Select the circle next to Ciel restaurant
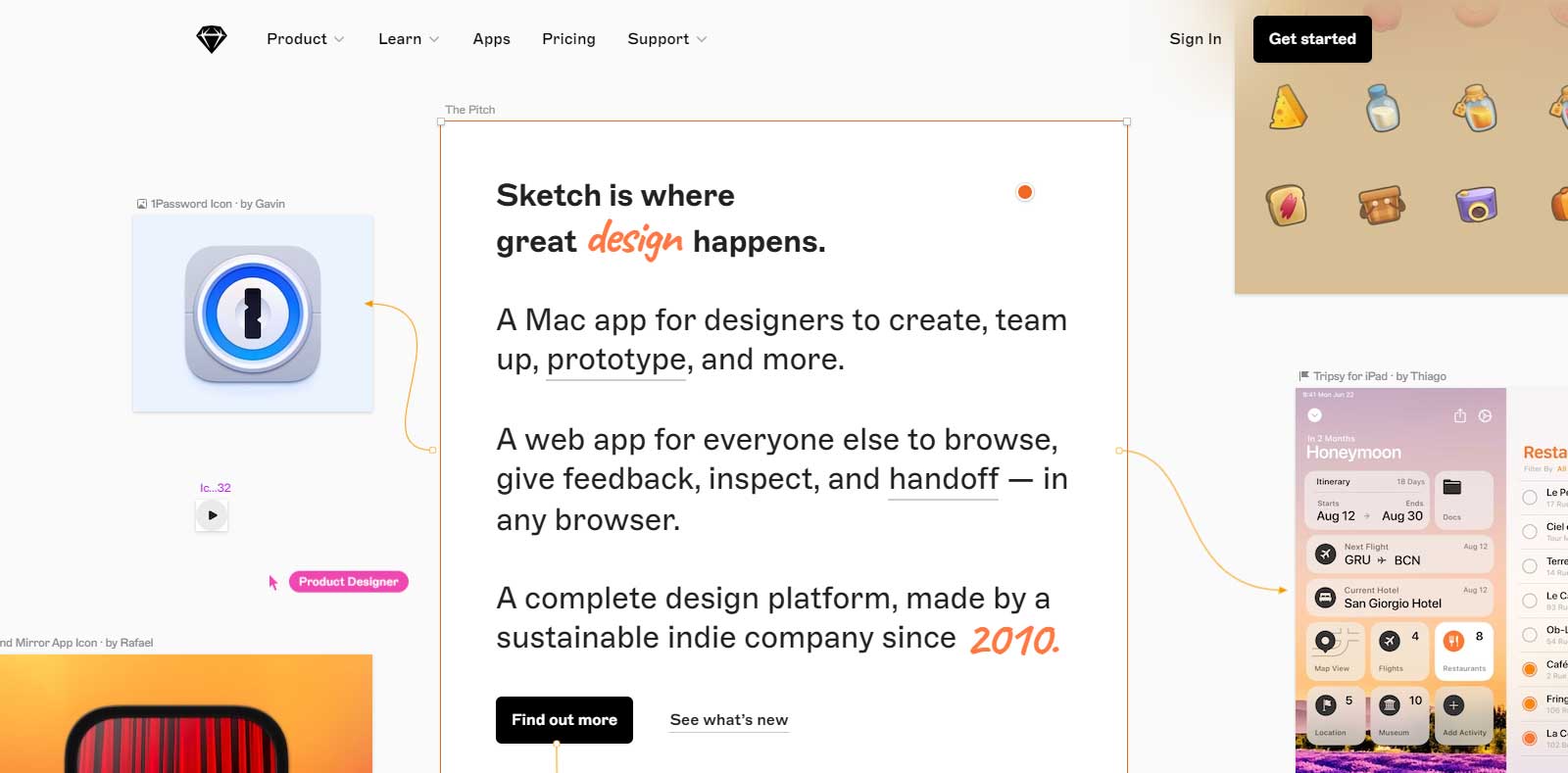 point(1529,531)
